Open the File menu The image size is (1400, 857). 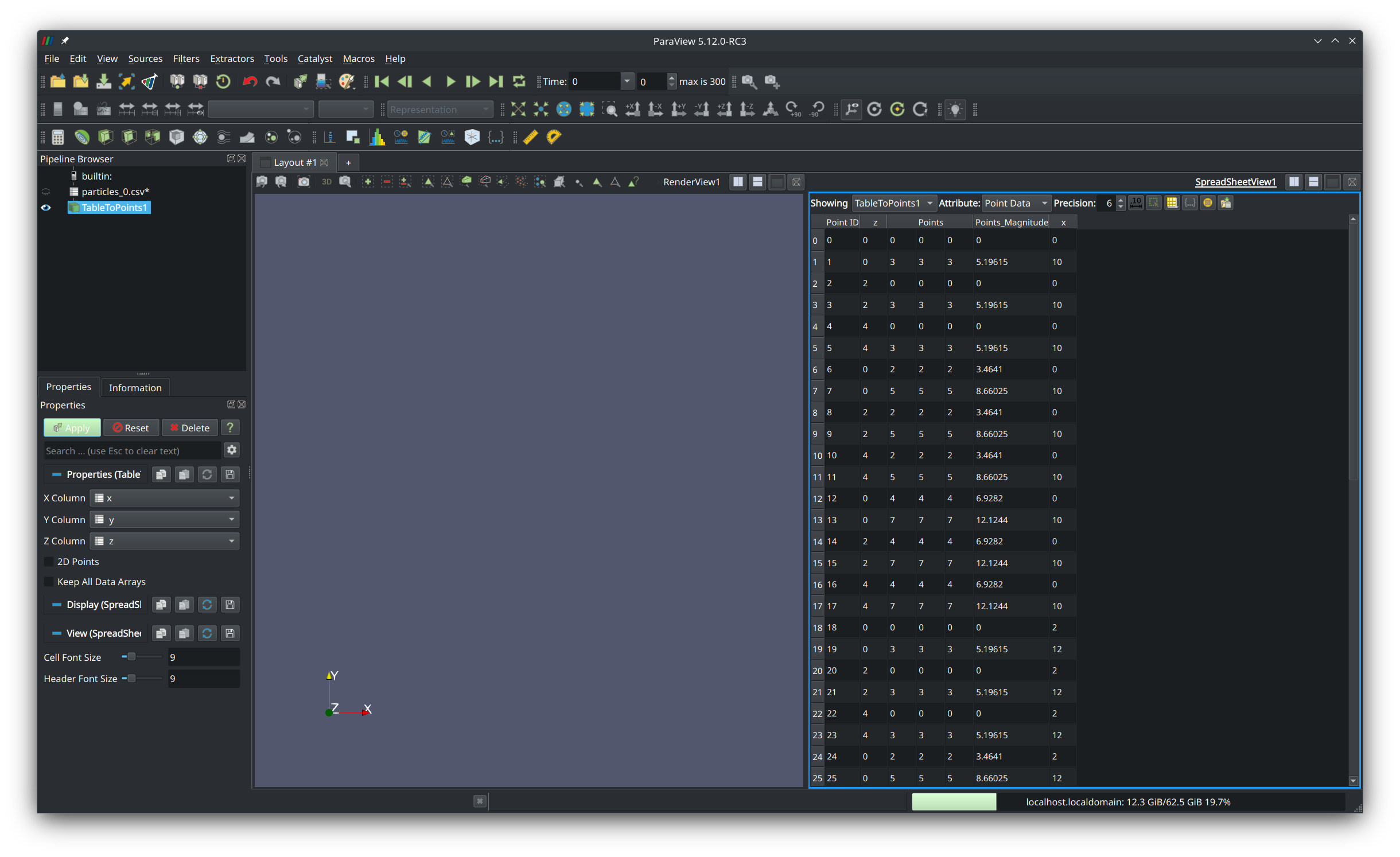click(x=52, y=59)
